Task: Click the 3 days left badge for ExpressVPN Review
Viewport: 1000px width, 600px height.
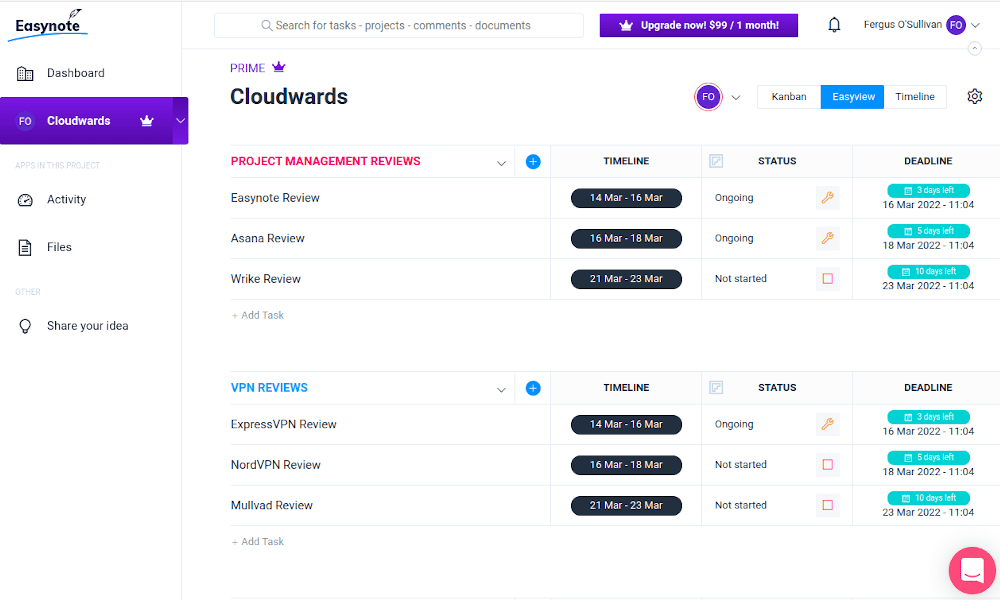Action: point(929,416)
